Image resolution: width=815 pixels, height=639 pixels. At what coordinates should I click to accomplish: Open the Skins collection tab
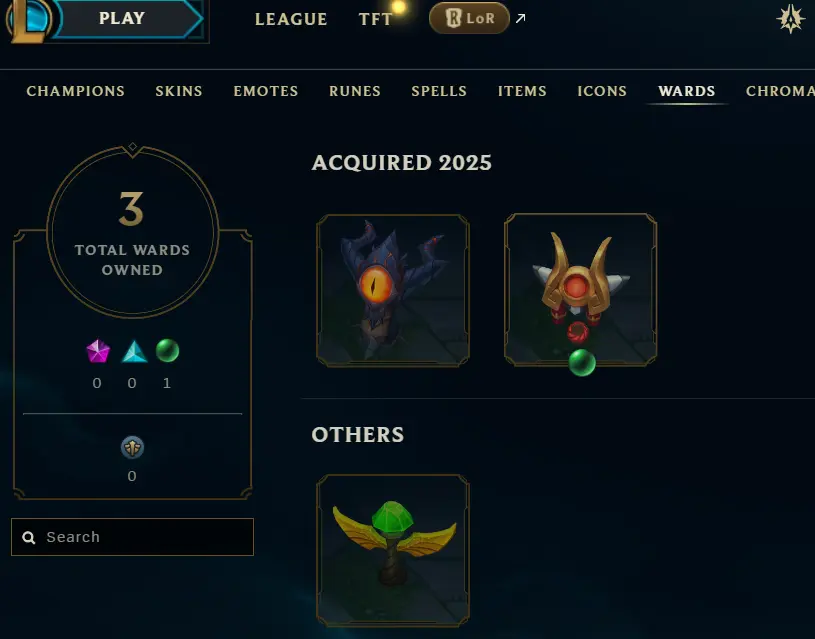tap(179, 91)
